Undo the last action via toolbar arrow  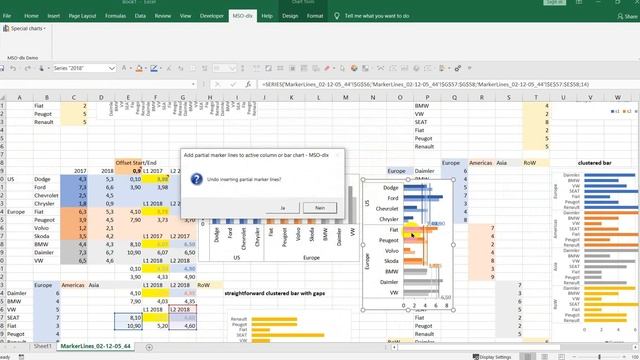coord(13,68)
